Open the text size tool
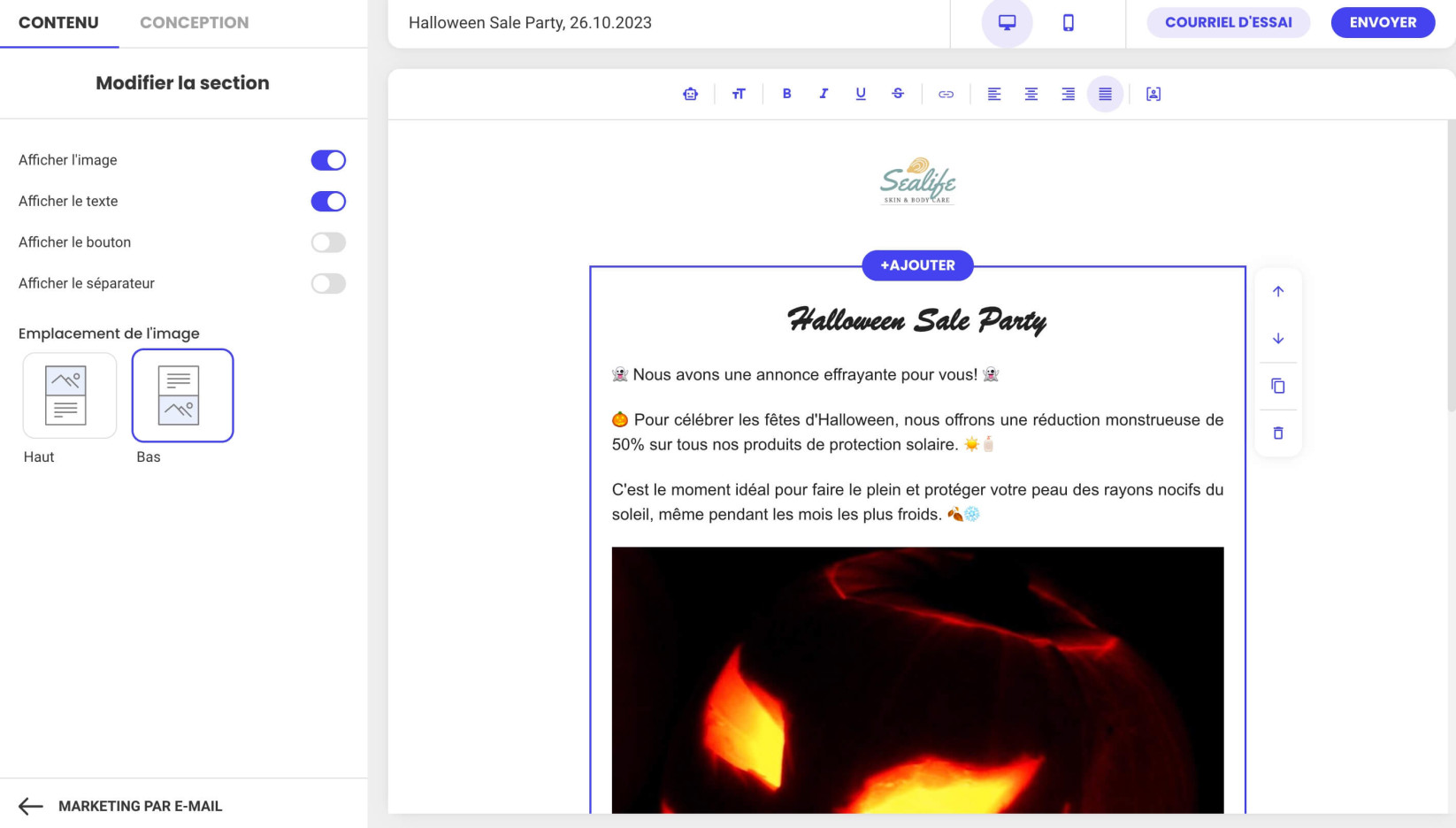The image size is (1456, 828). pos(739,94)
